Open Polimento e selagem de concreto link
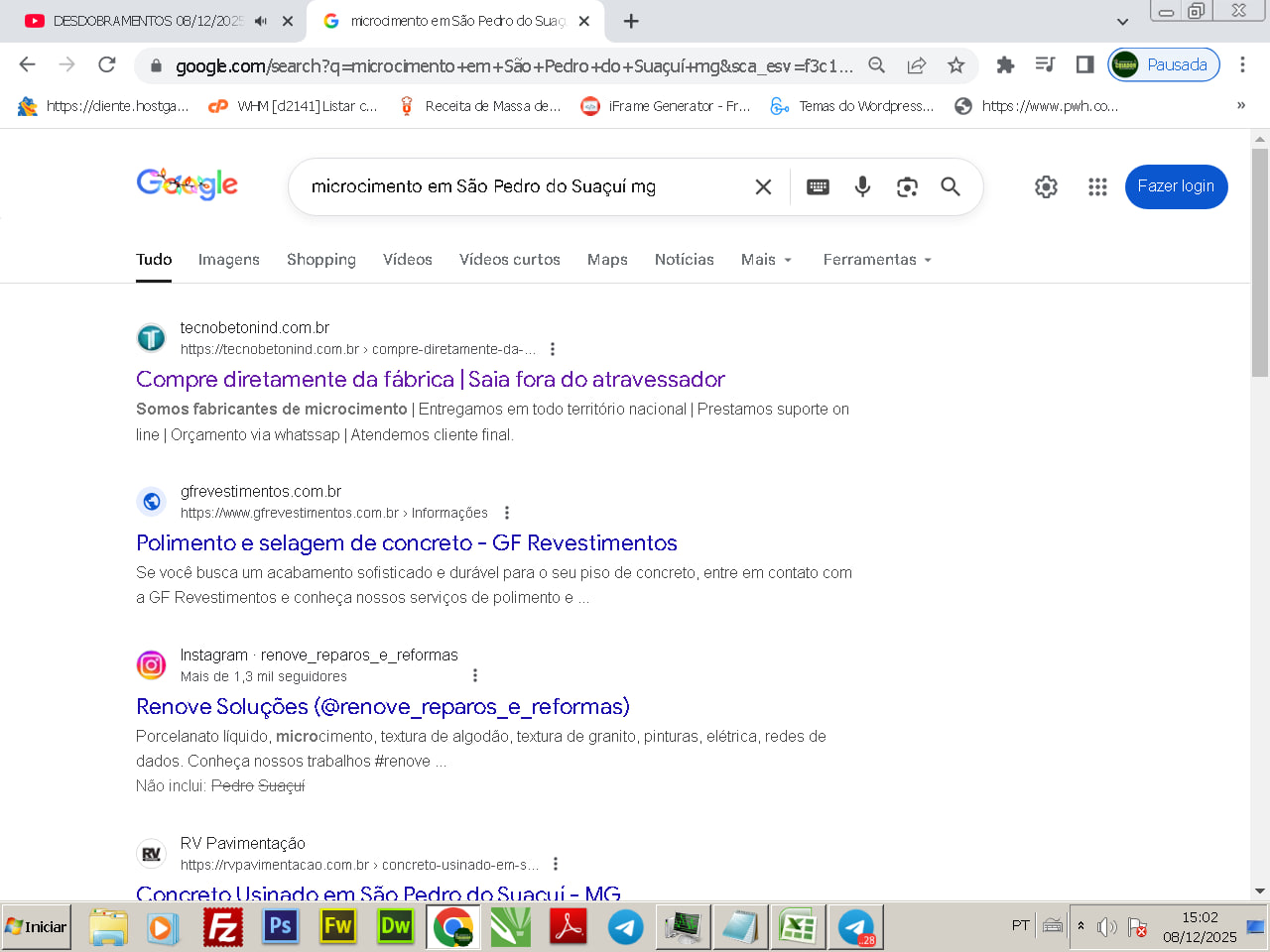1270x952 pixels. pos(406,543)
